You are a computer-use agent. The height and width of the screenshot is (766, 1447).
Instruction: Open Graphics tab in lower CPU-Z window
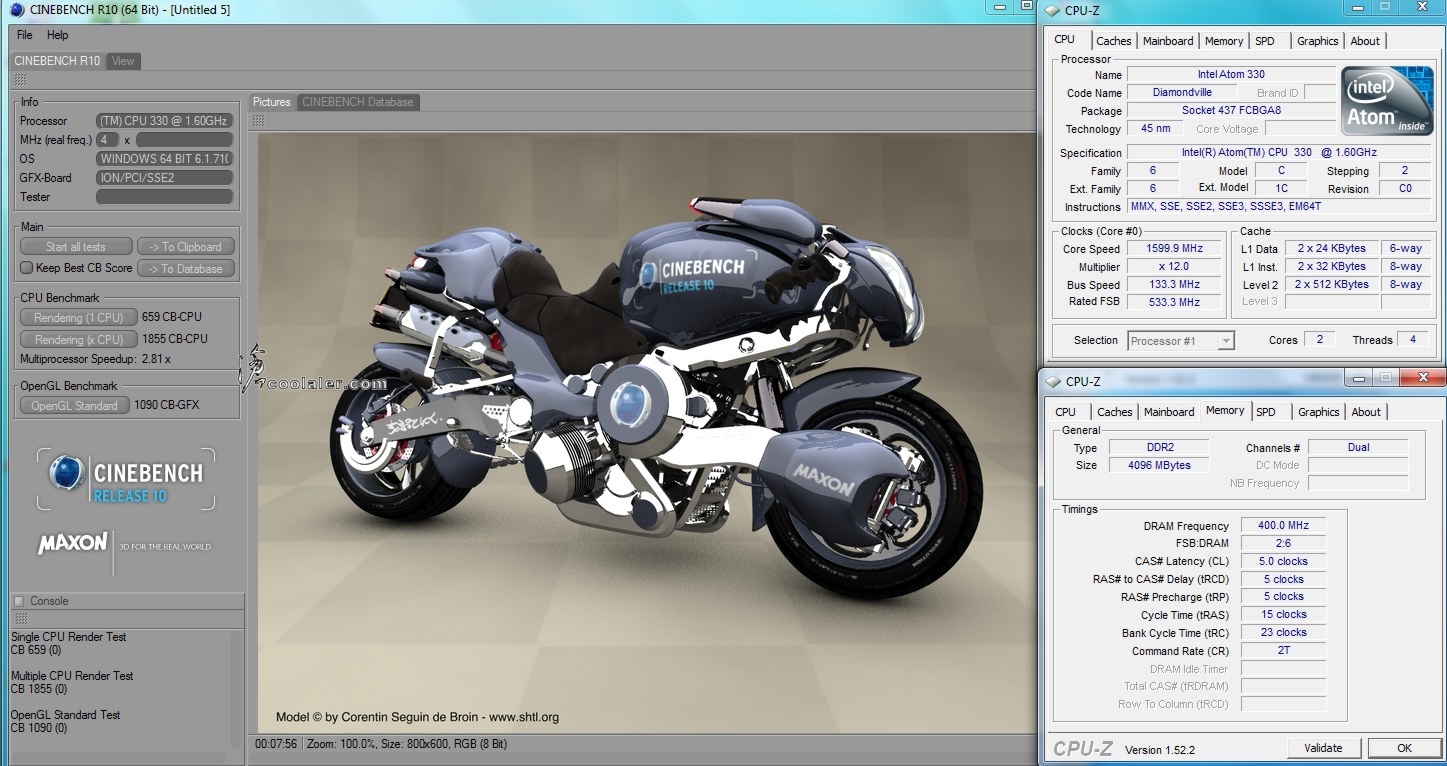[x=1318, y=412]
